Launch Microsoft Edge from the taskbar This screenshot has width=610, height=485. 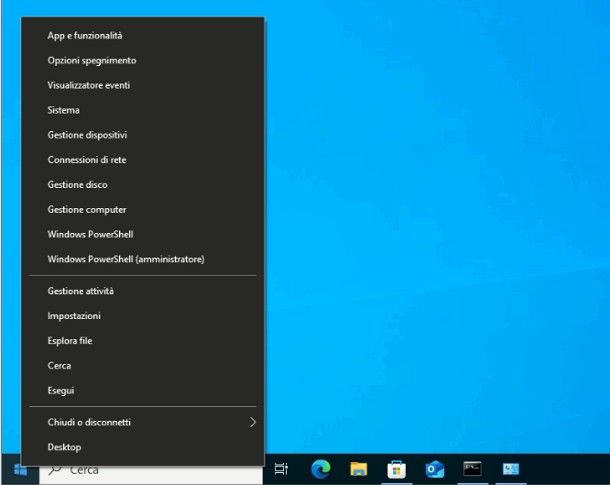[x=321, y=469]
